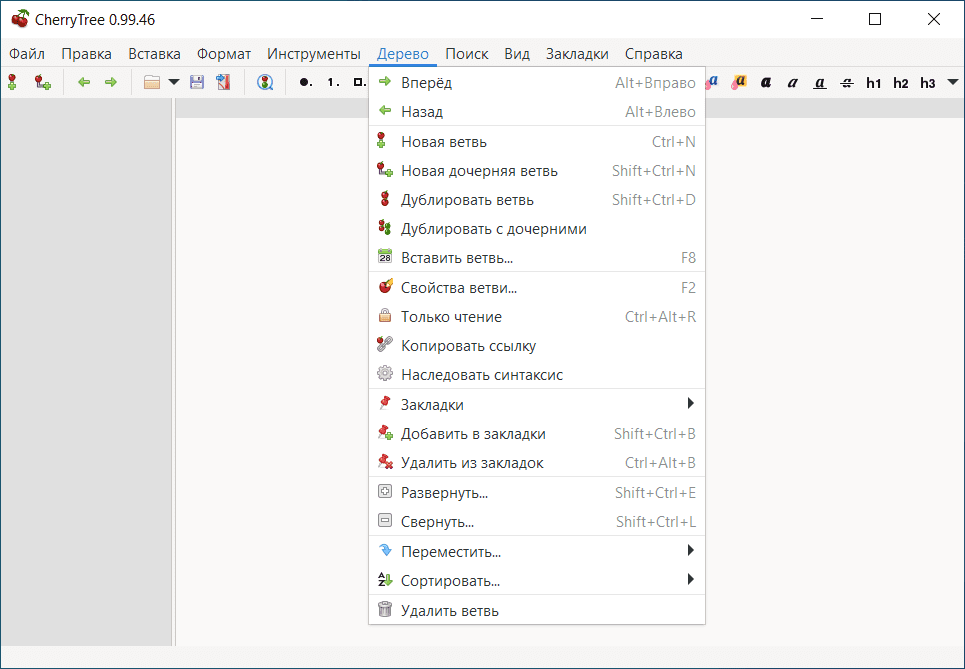
Task: Toggle bold text formatting icon
Action: 766,82
